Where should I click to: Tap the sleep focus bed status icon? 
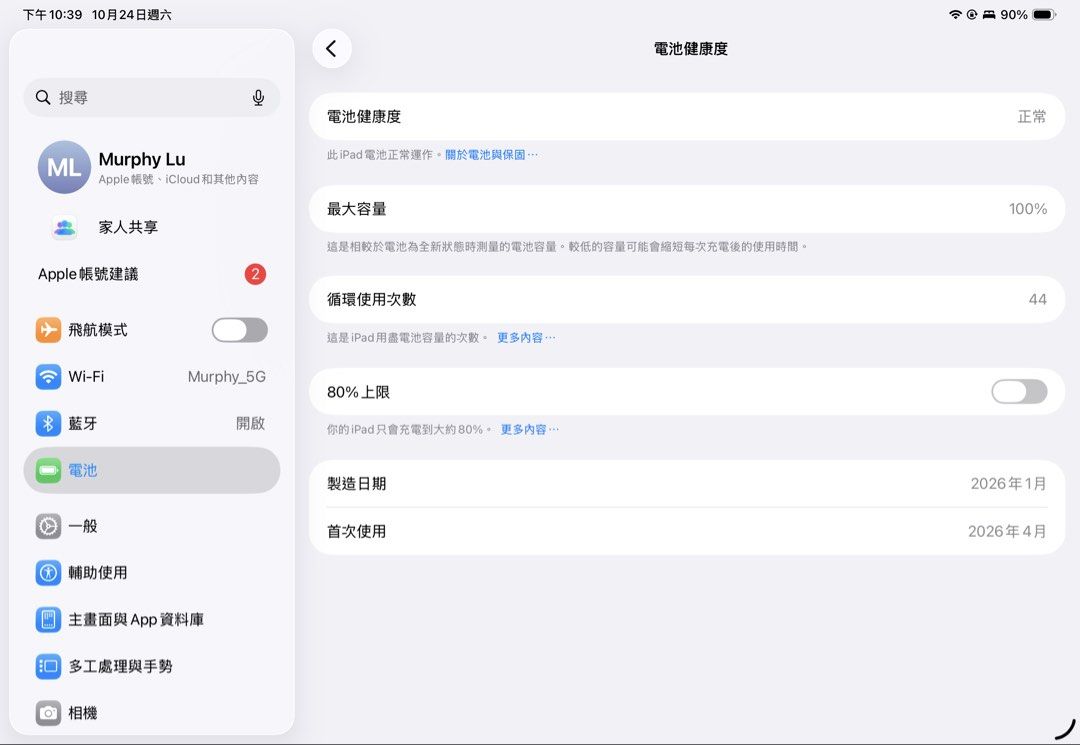point(989,14)
